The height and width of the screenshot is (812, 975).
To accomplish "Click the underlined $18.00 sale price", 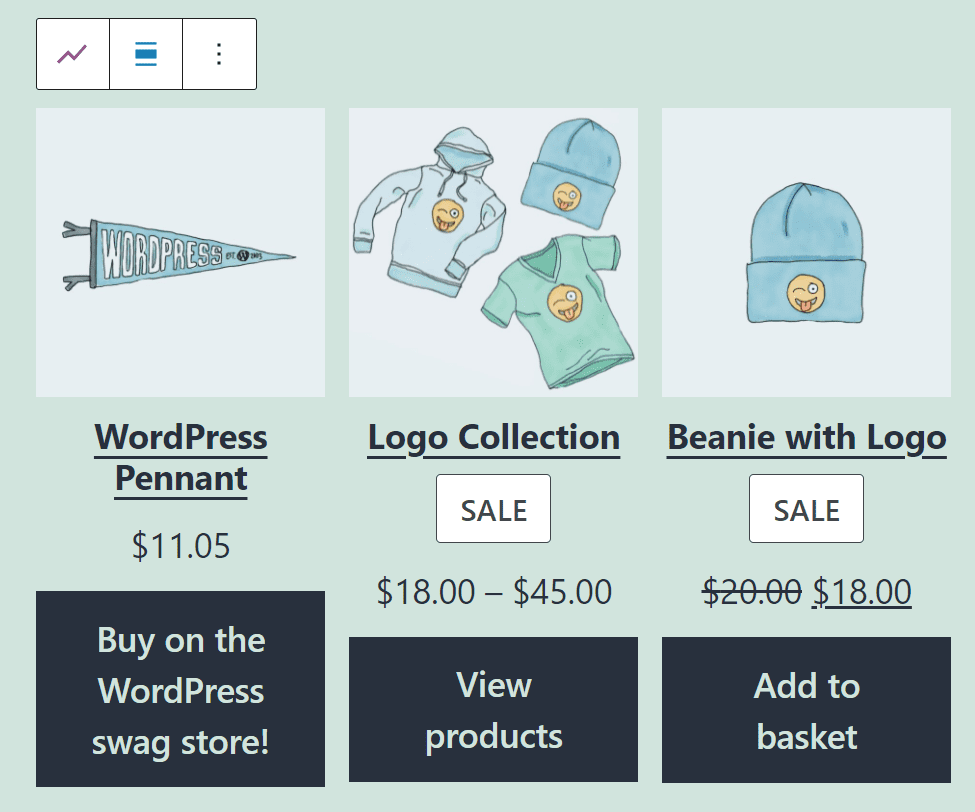I will 863,592.
